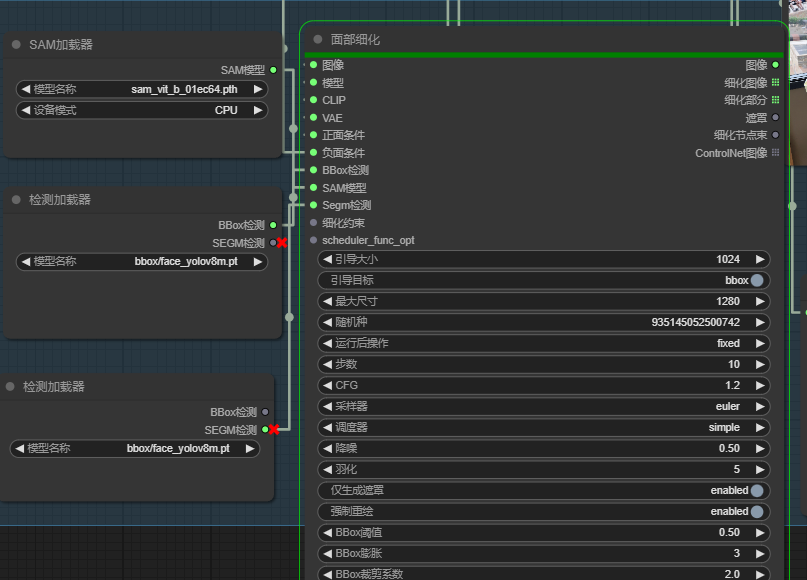Click SEGM检测 output port of lower 检测加载器
Screen dimensions: 807x580
click(x=265, y=429)
